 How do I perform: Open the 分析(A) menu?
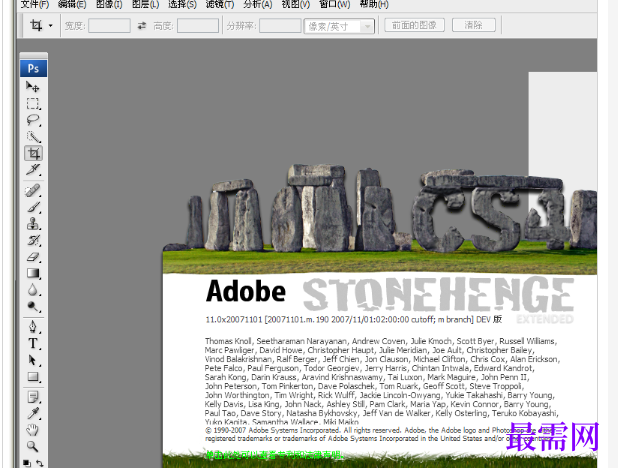(258, 5)
